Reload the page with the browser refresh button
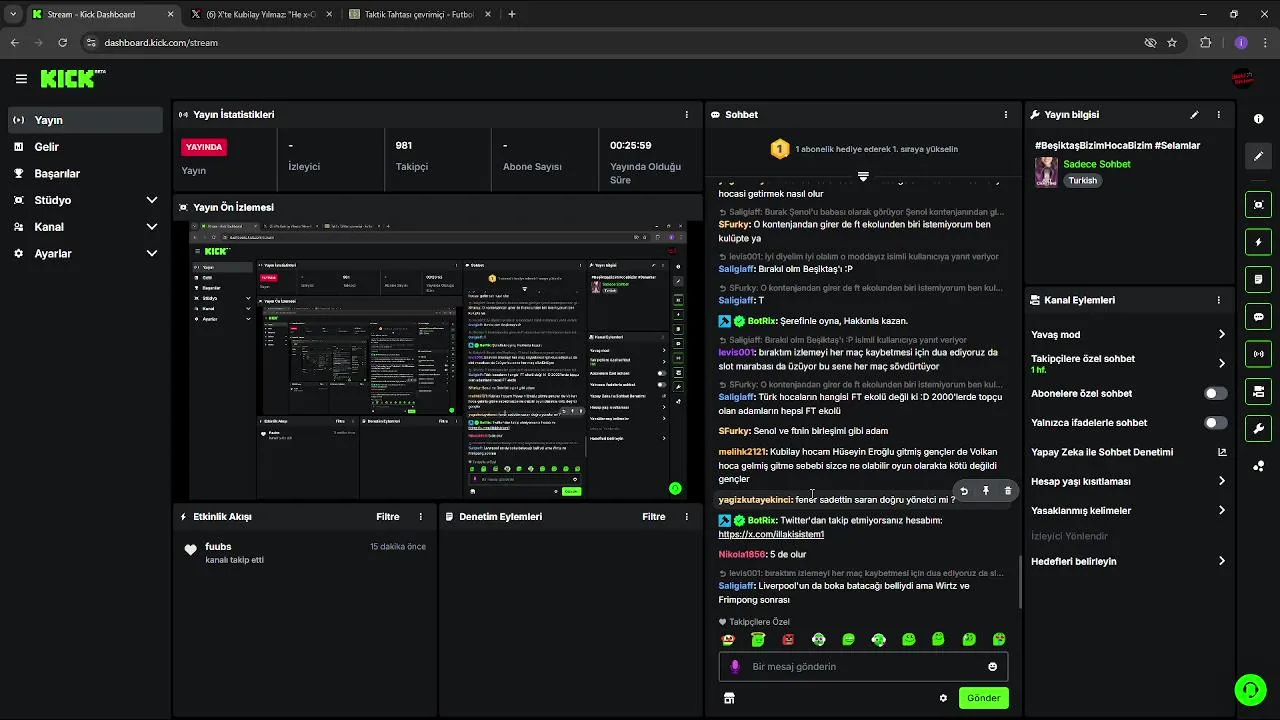Viewport: 1280px width, 720px height. [x=63, y=43]
